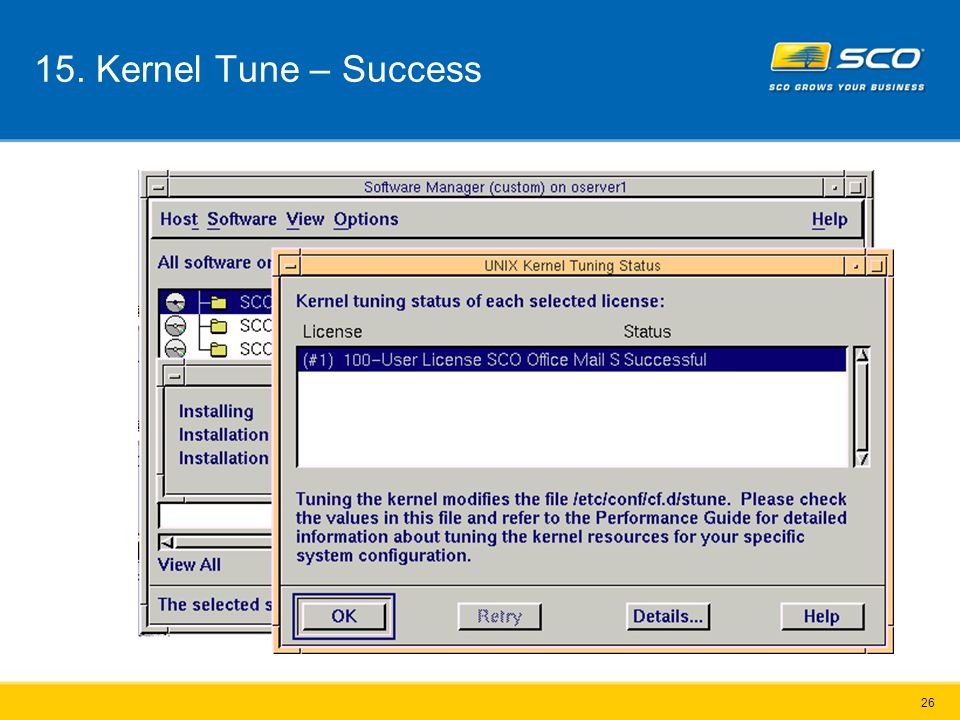Open Details... in the tuning dialog
960x720 pixels.
point(668,616)
